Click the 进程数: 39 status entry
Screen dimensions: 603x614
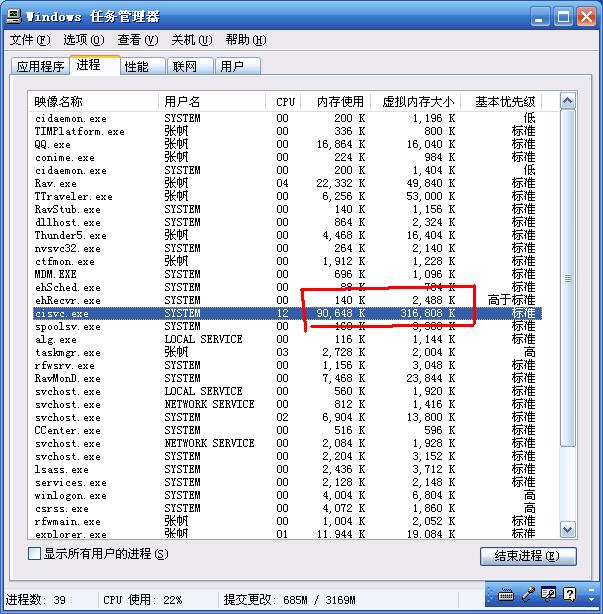[35, 600]
